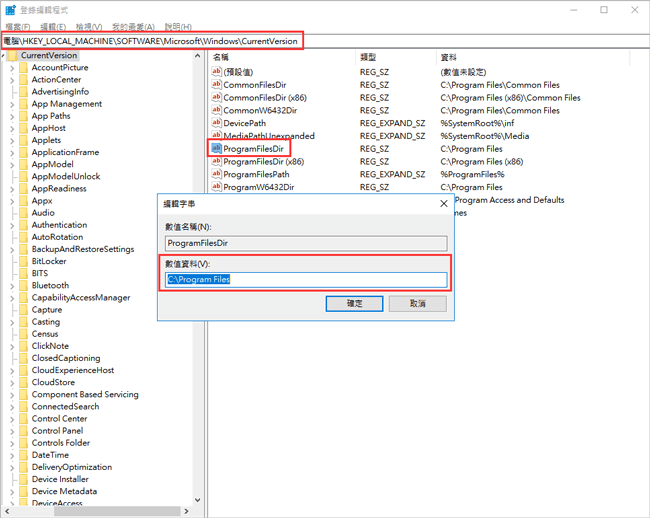Expand the Component Based Servicing key
The width and height of the screenshot is (650, 518).
click(x=10, y=394)
